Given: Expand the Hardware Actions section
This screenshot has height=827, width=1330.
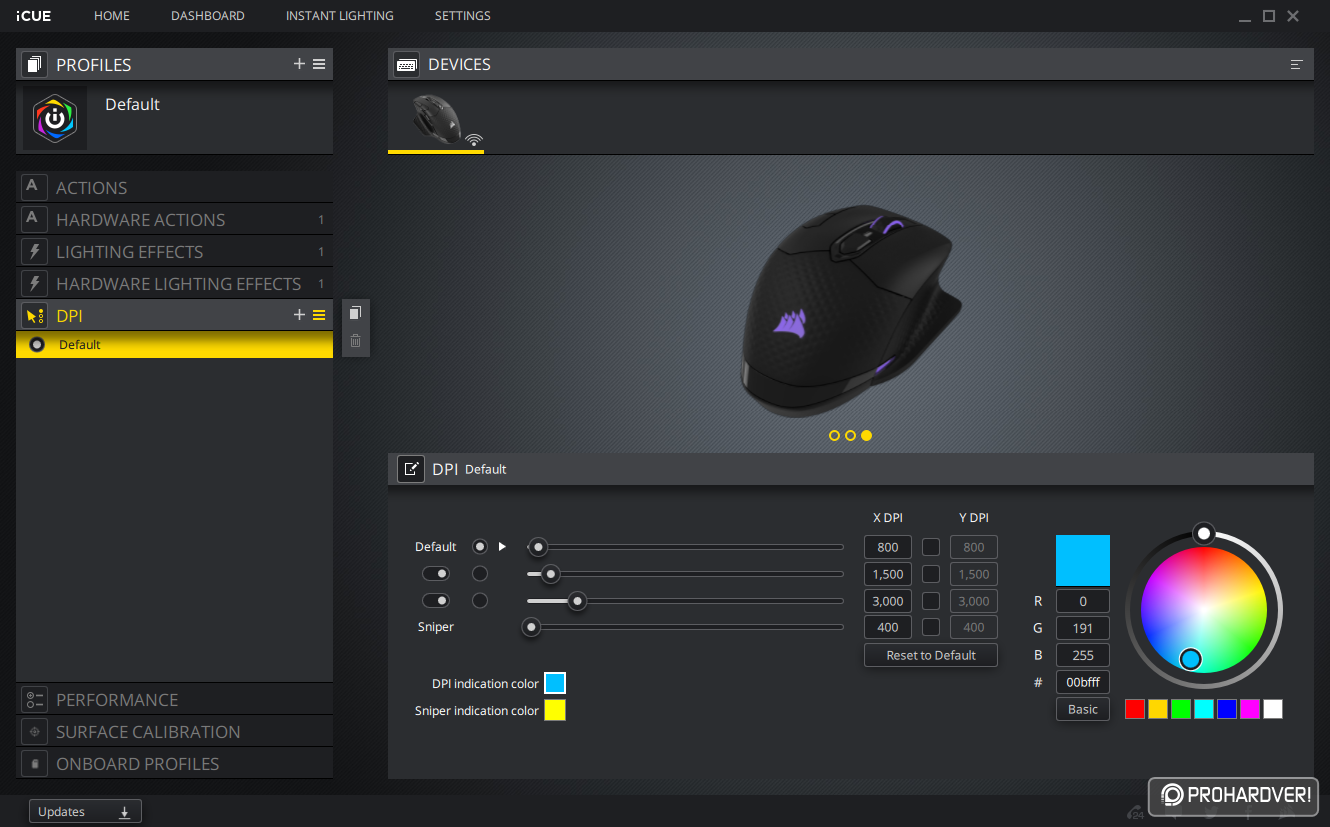Looking at the screenshot, I should 175,219.
